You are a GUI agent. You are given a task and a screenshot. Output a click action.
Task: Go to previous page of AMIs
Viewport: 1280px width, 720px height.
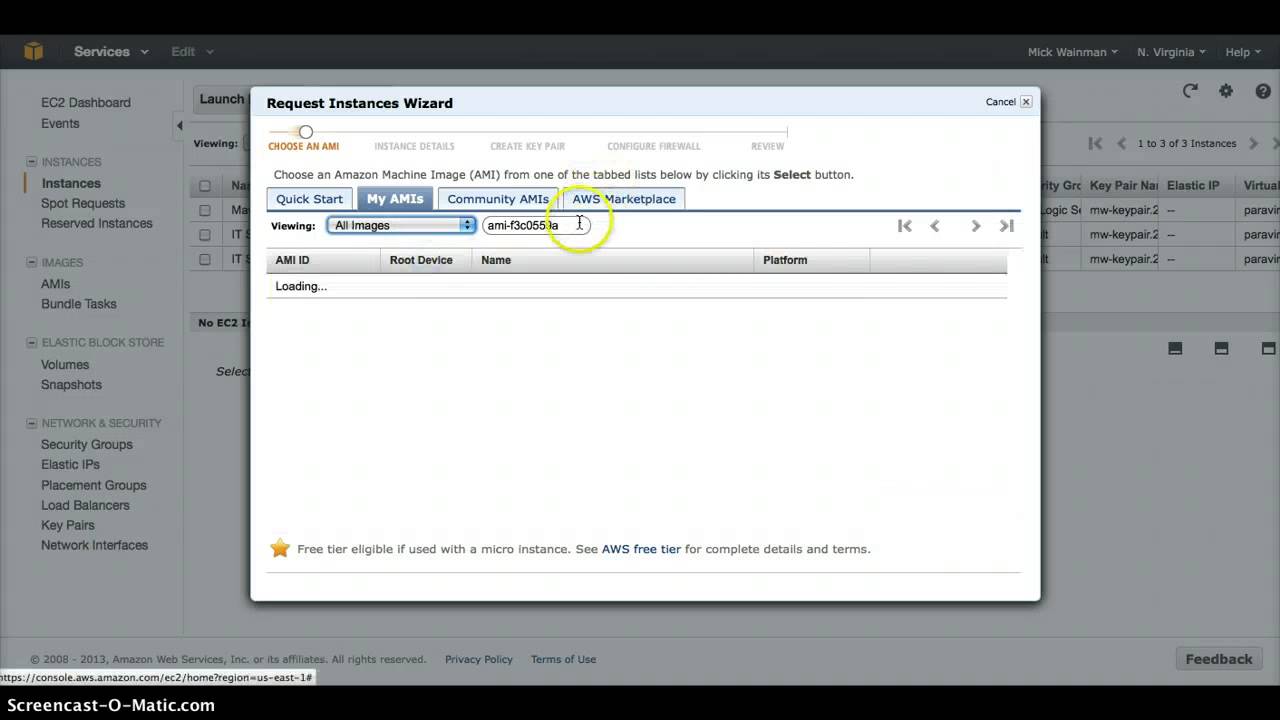click(x=935, y=226)
